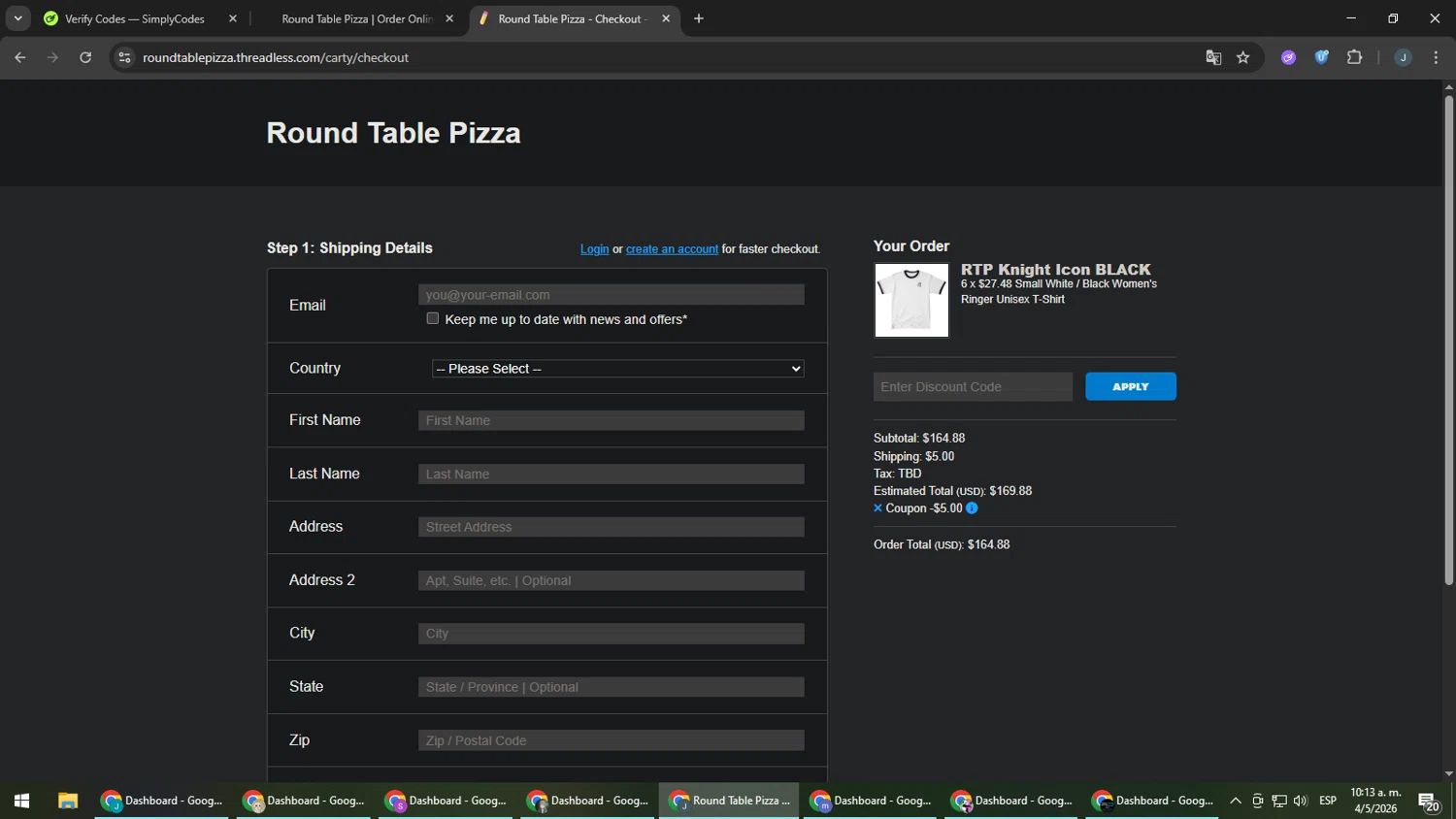Switch to Round Table Pizza taskbar window
1456x819 pixels.
coord(730,801)
